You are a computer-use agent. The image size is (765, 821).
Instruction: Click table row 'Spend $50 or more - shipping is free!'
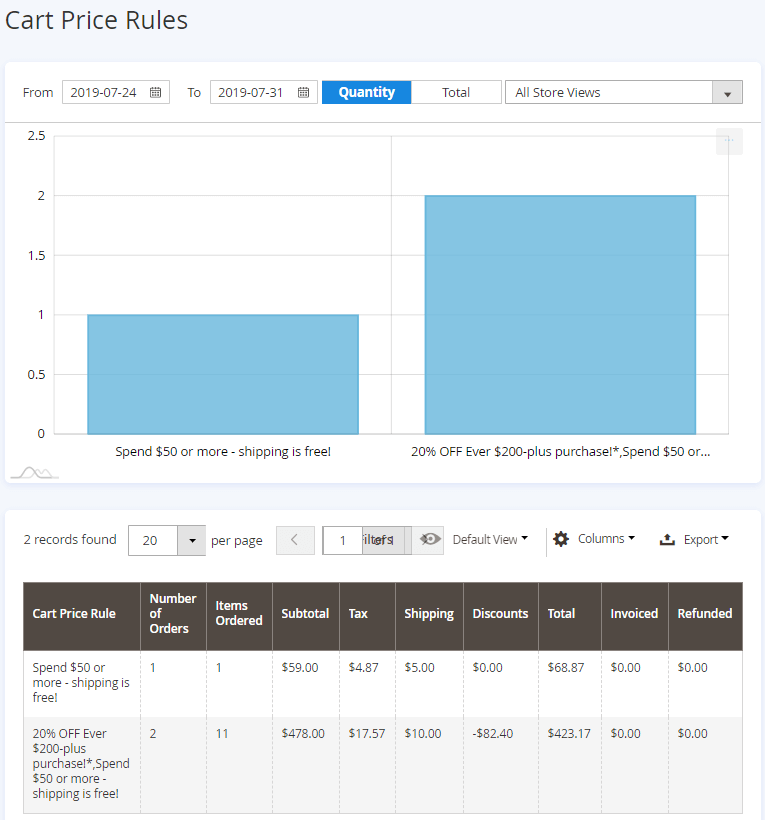point(383,683)
